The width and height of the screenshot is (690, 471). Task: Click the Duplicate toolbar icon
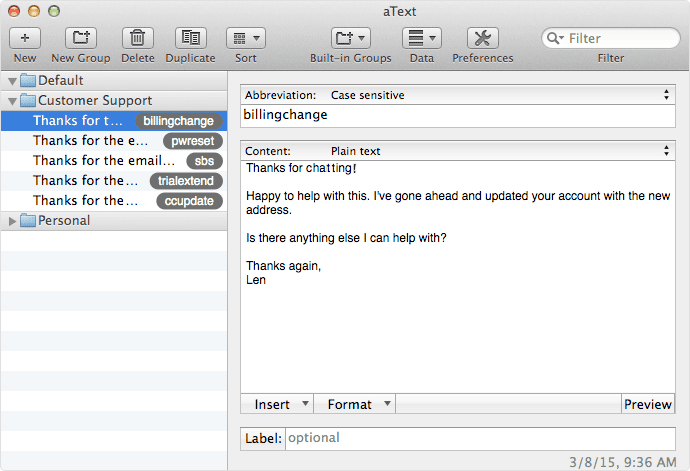(x=190, y=38)
